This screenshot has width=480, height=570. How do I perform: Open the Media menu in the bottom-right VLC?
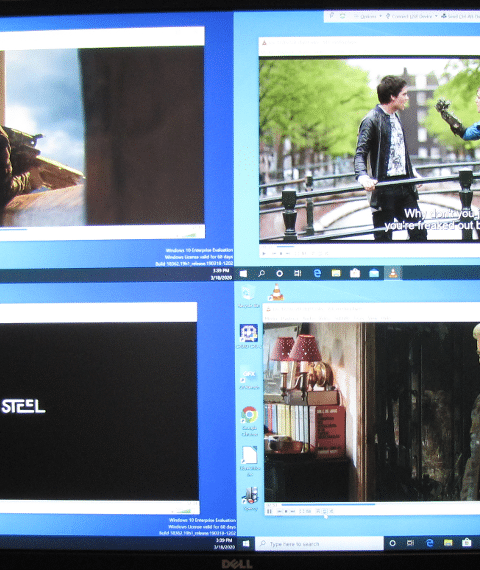271,318
